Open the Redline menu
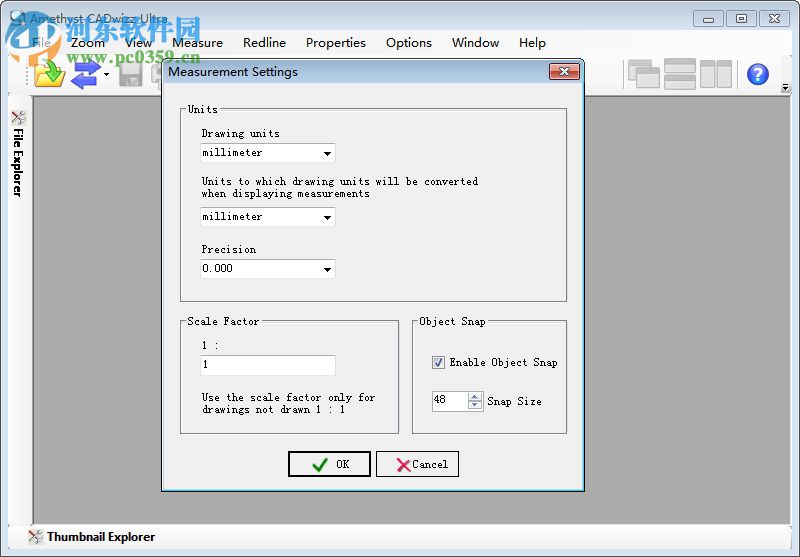The image size is (800, 557). tap(264, 43)
